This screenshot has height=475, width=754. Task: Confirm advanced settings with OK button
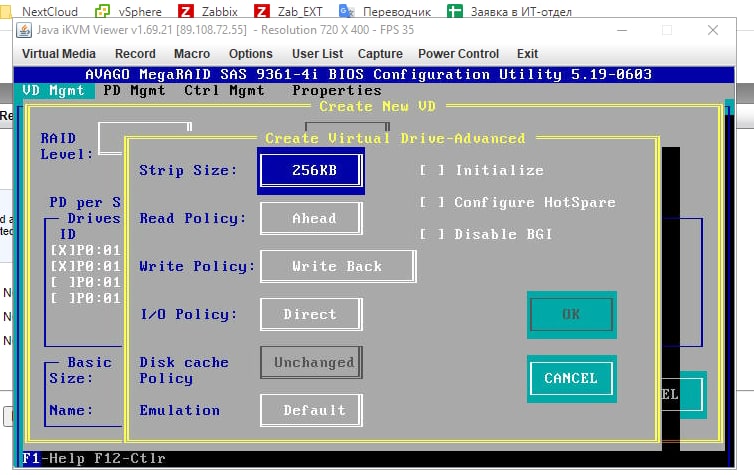point(571,314)
